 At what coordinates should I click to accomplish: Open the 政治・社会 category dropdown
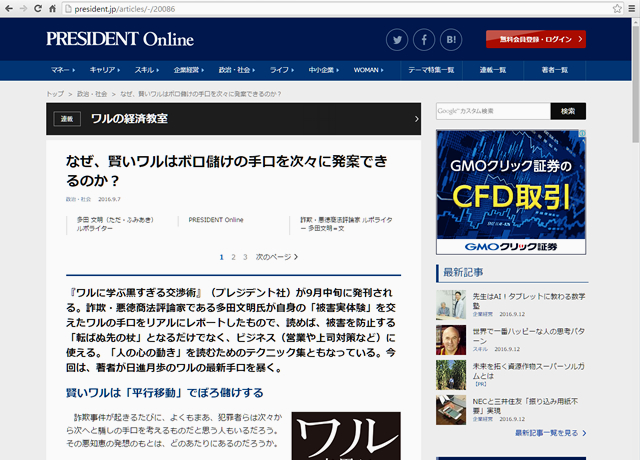[238, 70]
